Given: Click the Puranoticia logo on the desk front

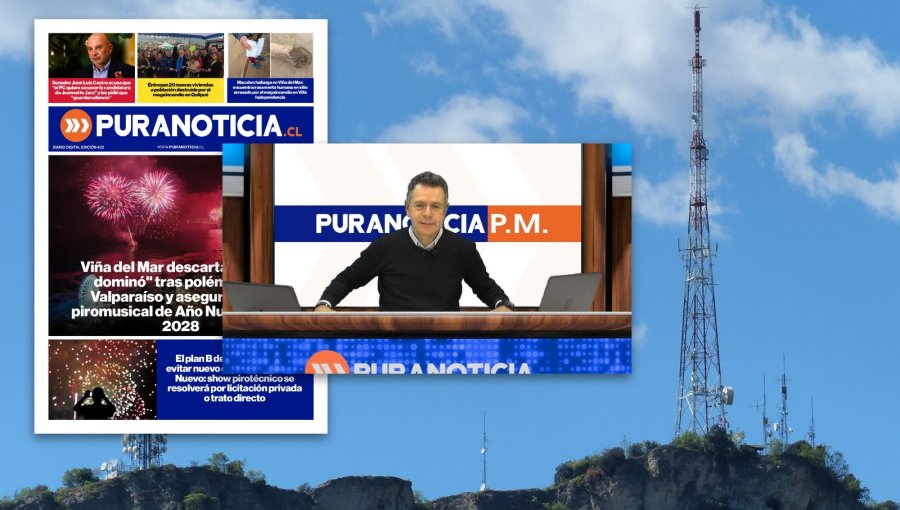Looking at the screenshot, I should [419, 363].
